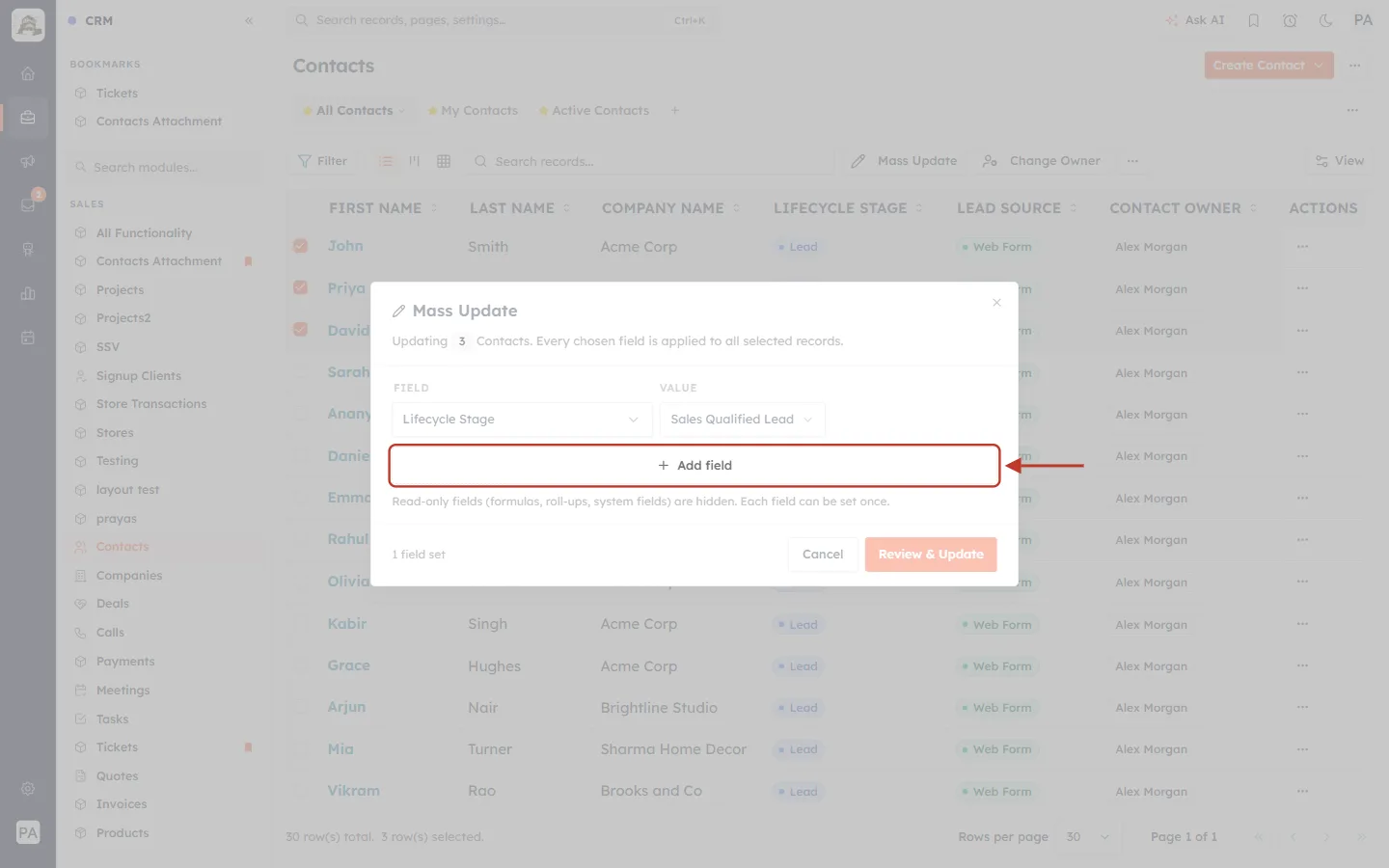1389x868 pixels.
Task: Open the bar chart reports icon
Action: (28, 293)
